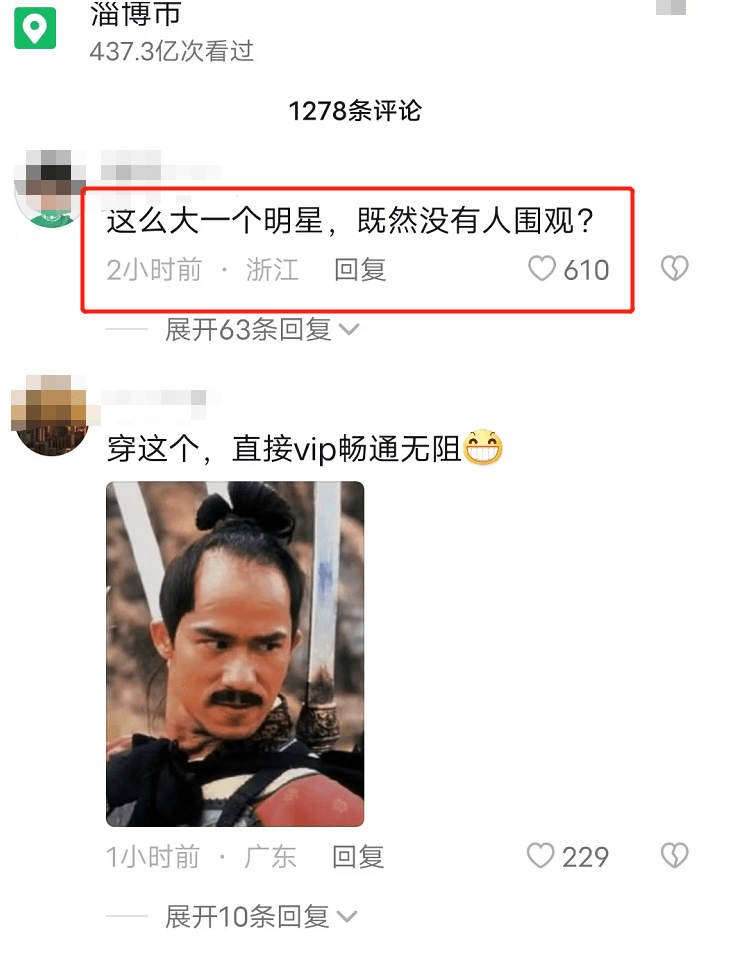Open the first commenter's blurred avatar
754x955 pixels.
coord(51,188)
